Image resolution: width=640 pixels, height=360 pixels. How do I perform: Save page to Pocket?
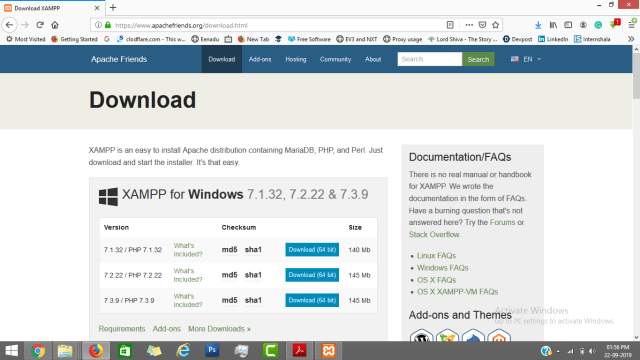click(482, 25)
